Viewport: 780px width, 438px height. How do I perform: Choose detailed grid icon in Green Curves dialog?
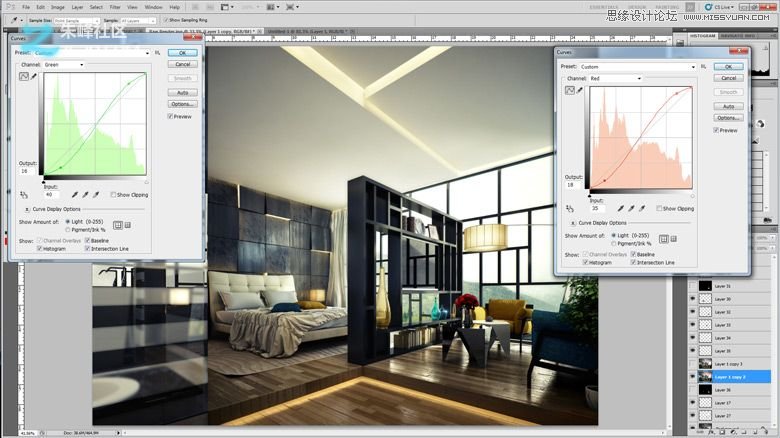127,225
